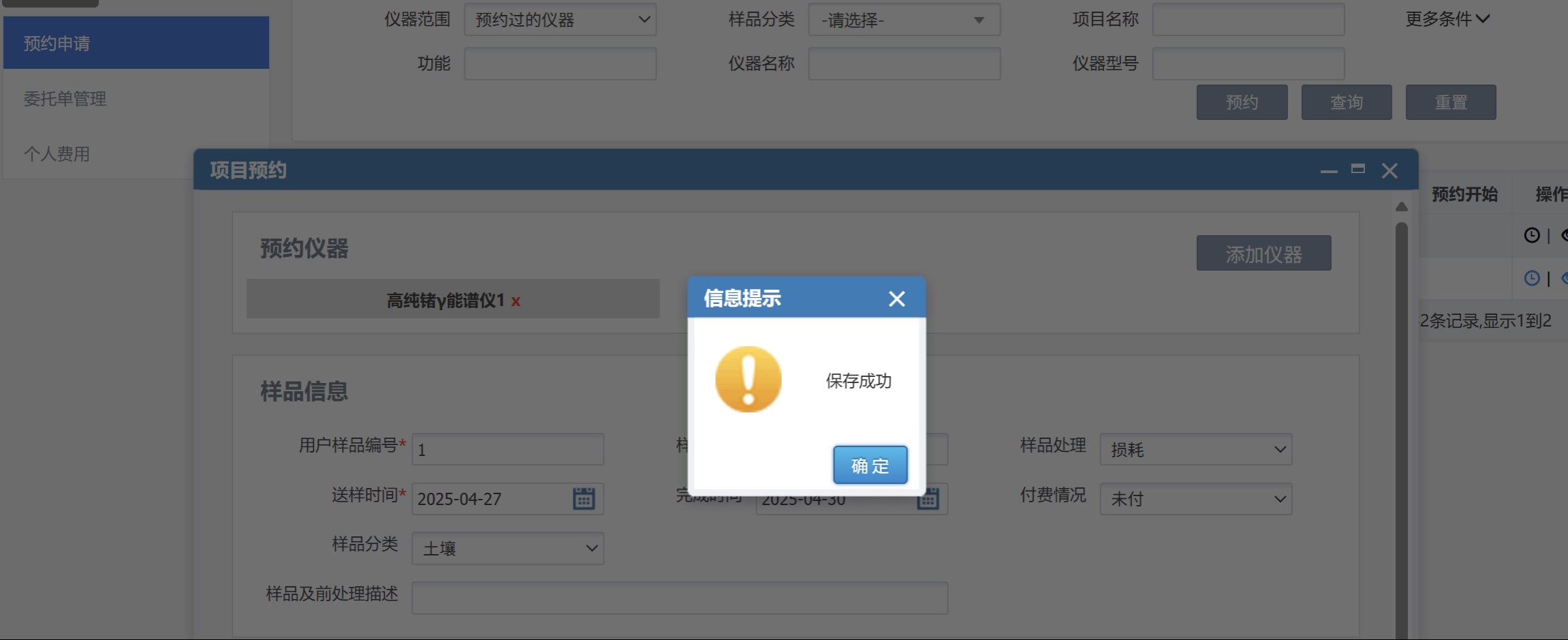This screenshot has height=640, width=1568.
Task: Maximize the 项目预约 window
Action: (1358, 169)
